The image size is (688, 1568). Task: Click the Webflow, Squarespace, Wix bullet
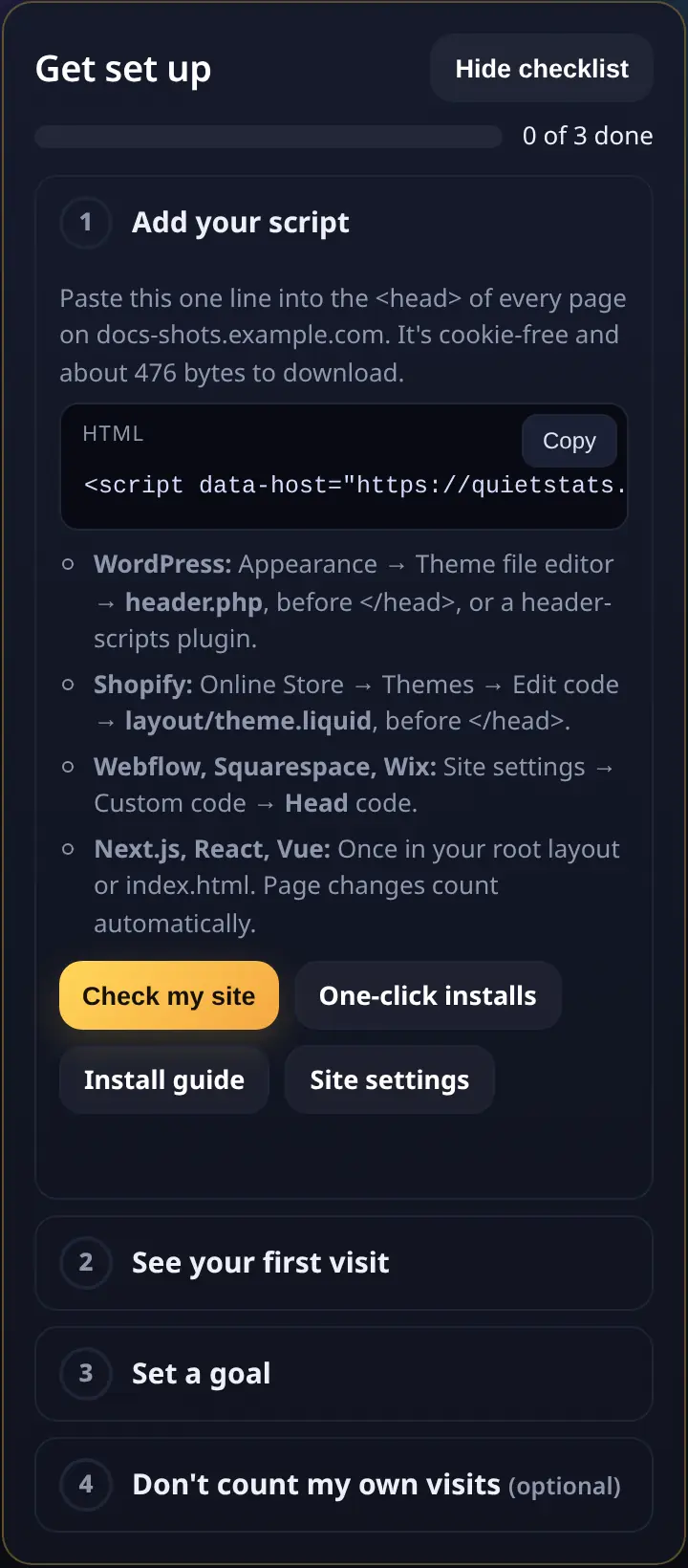pyautogui.click(x=354, y=785)
